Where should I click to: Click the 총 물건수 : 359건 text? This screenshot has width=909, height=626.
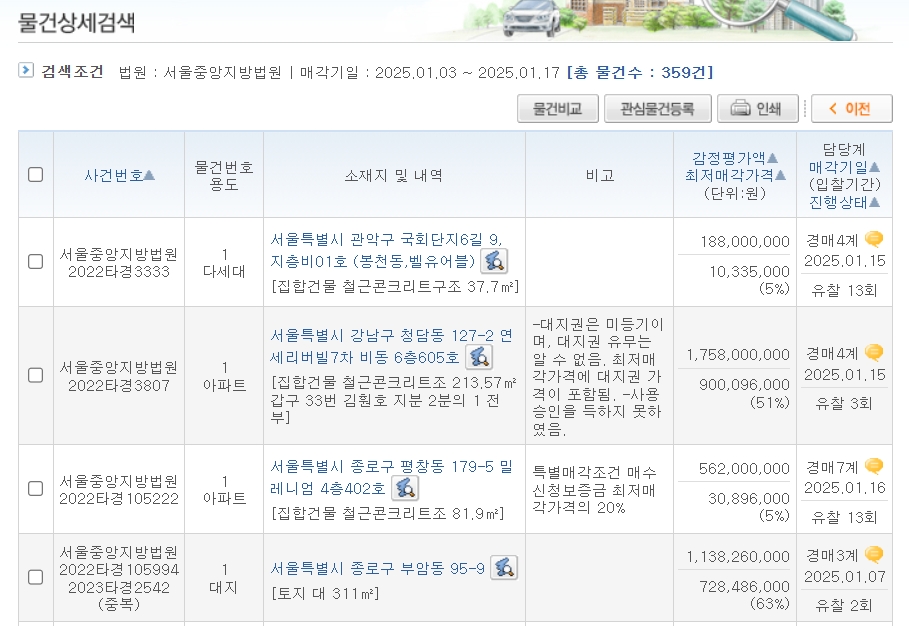coord(640,72)
